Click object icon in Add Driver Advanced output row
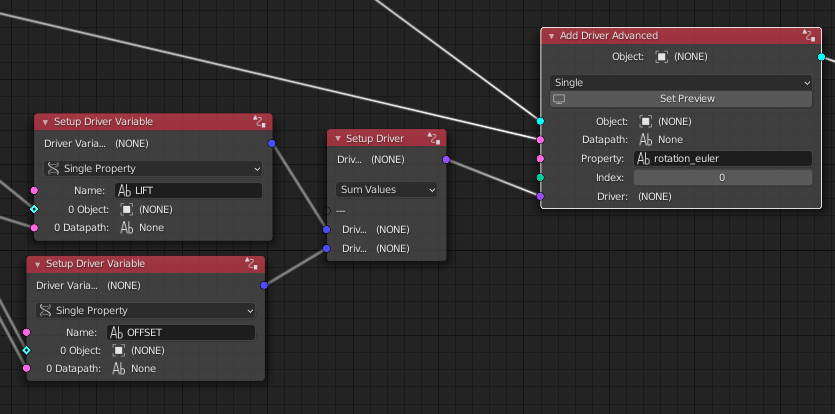The width and height of the screenshot is (835, 414). pos(662,57)
